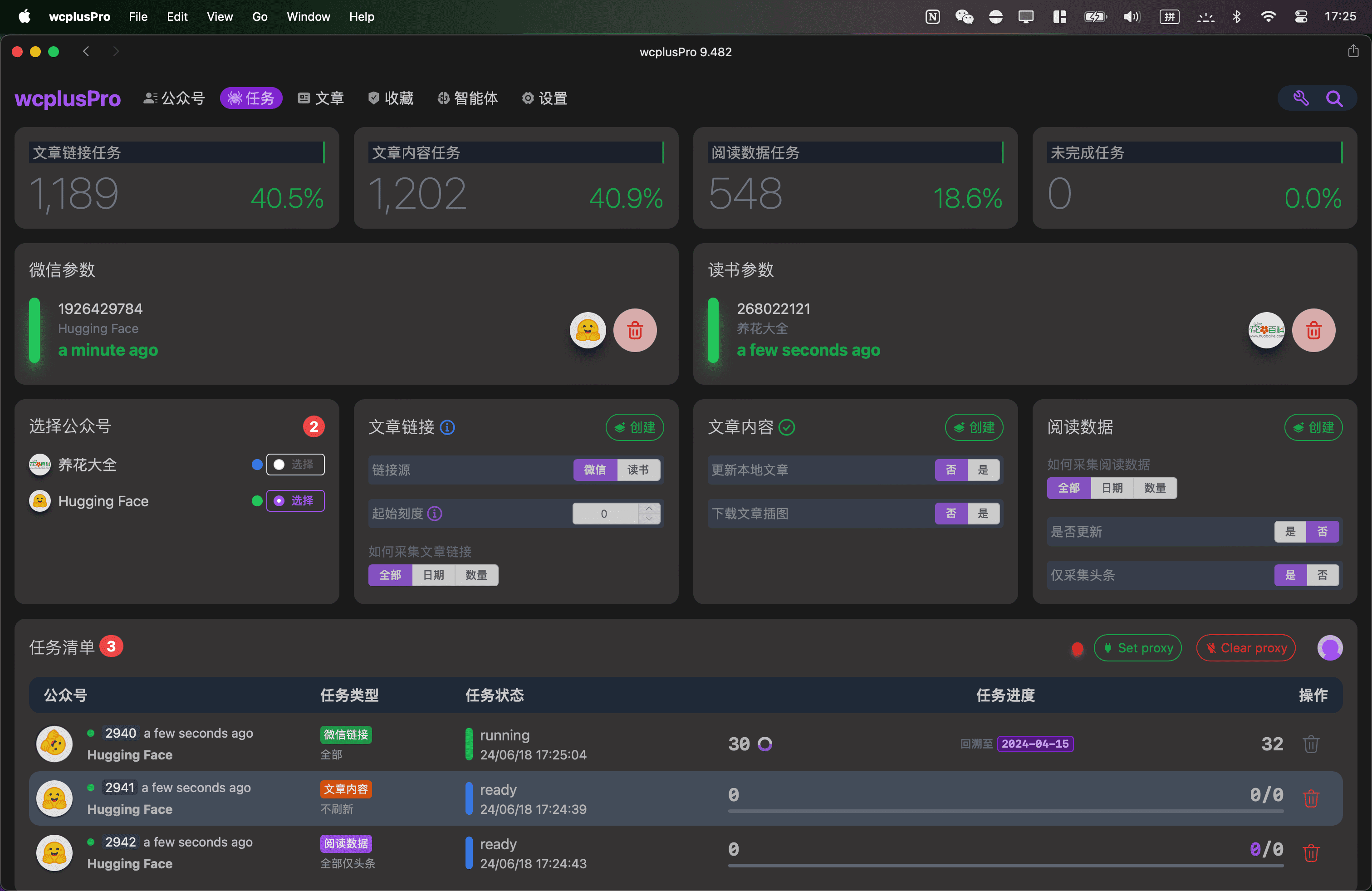1372x891 pixels.
Task: Go forward with the right chevron
Action: coord(116,51)
